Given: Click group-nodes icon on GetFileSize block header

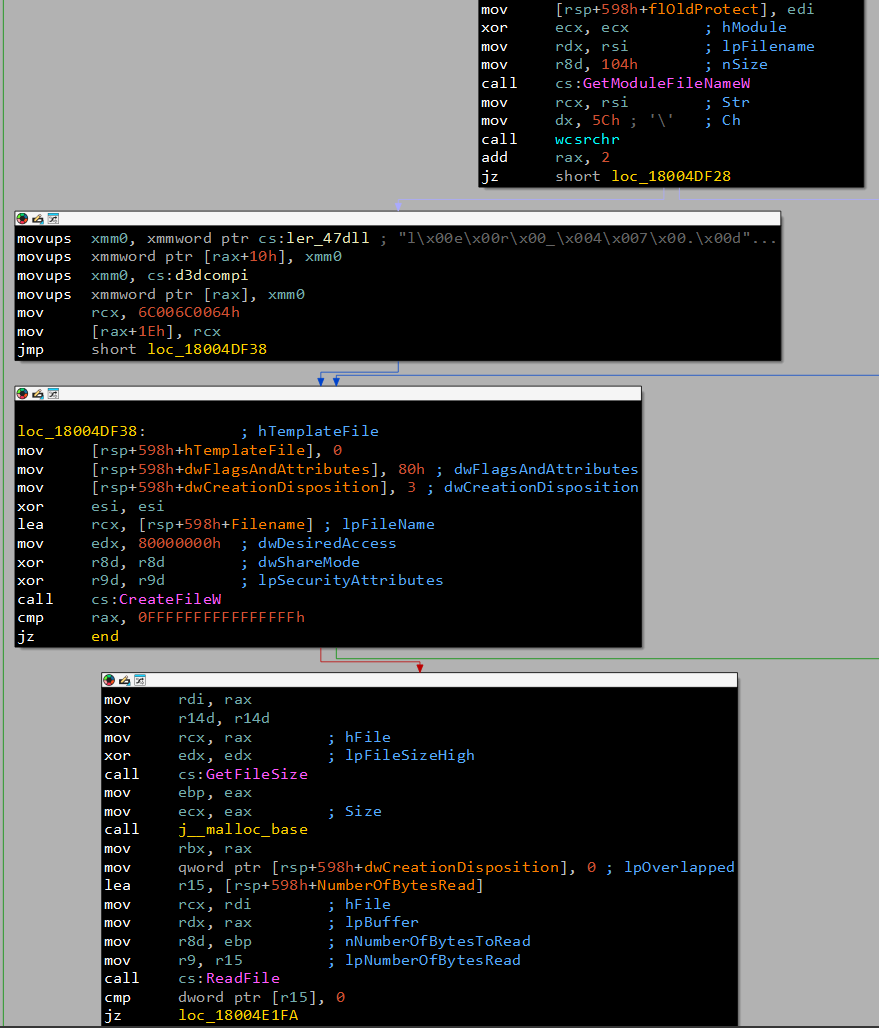Looking at the screenshot, I should pos(140,680).
